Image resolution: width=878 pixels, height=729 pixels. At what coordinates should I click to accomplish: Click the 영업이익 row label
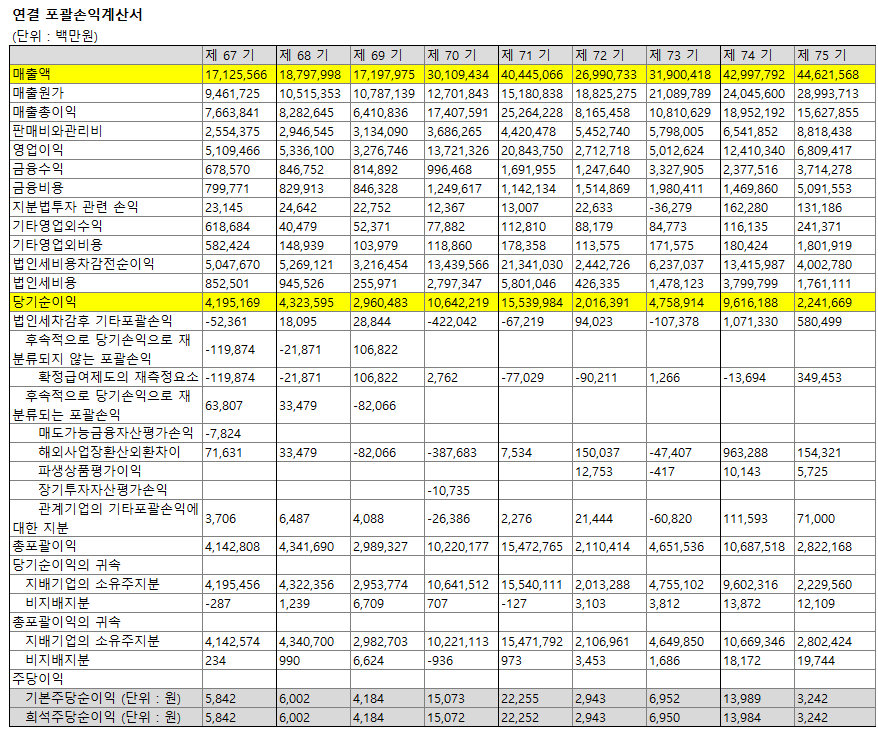pos(38,150)
